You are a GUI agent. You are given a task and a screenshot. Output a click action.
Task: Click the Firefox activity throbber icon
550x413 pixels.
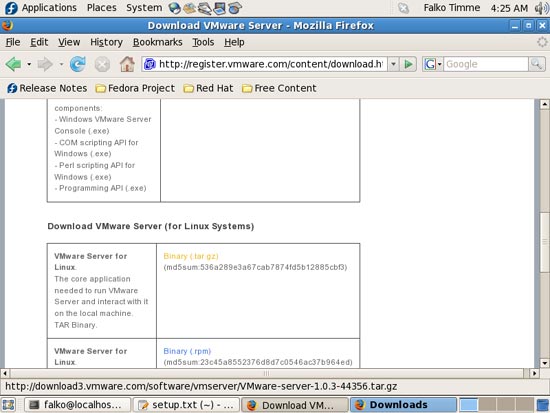(x=542, y=42)
